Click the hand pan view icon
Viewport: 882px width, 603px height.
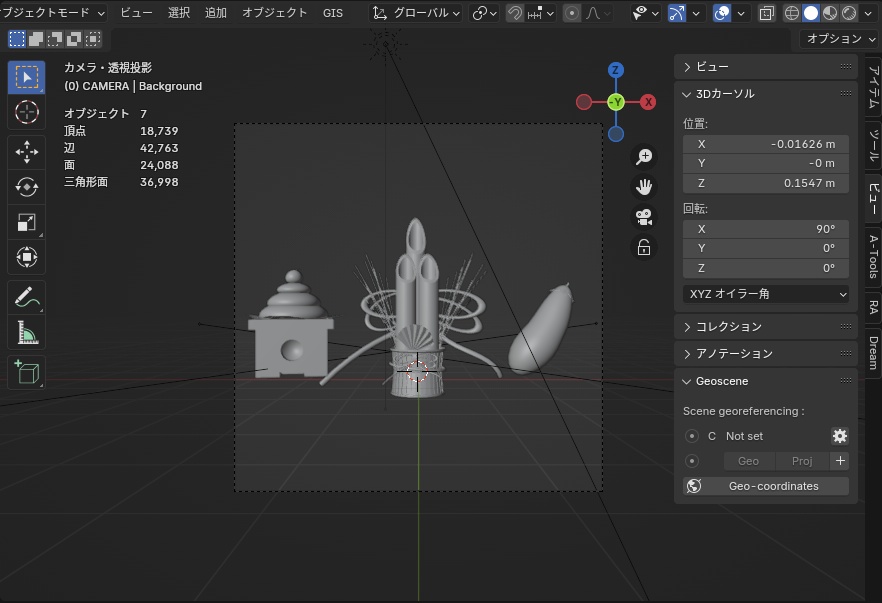(644, 186)
